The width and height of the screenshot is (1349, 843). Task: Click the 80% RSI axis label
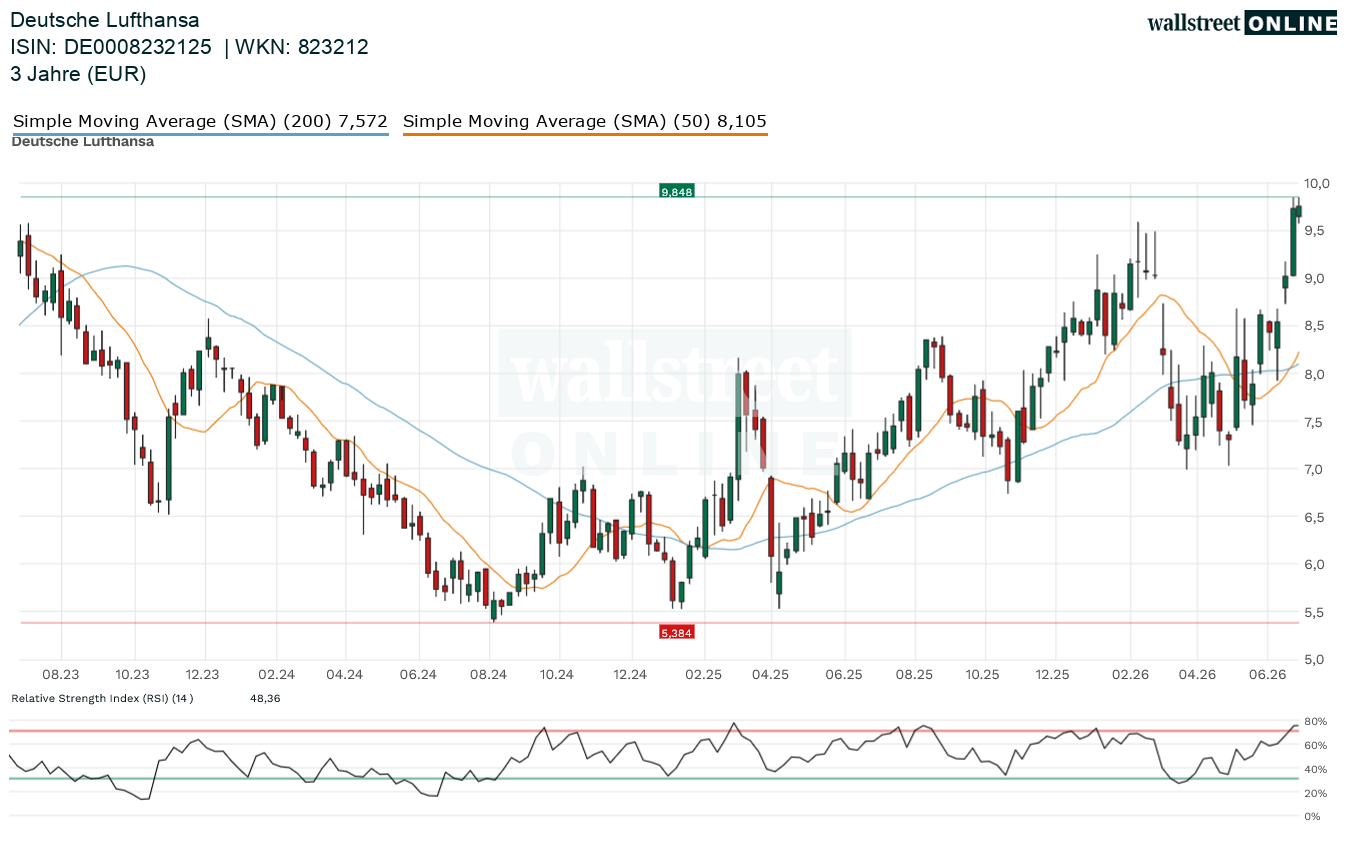[x=1314, y=721]
